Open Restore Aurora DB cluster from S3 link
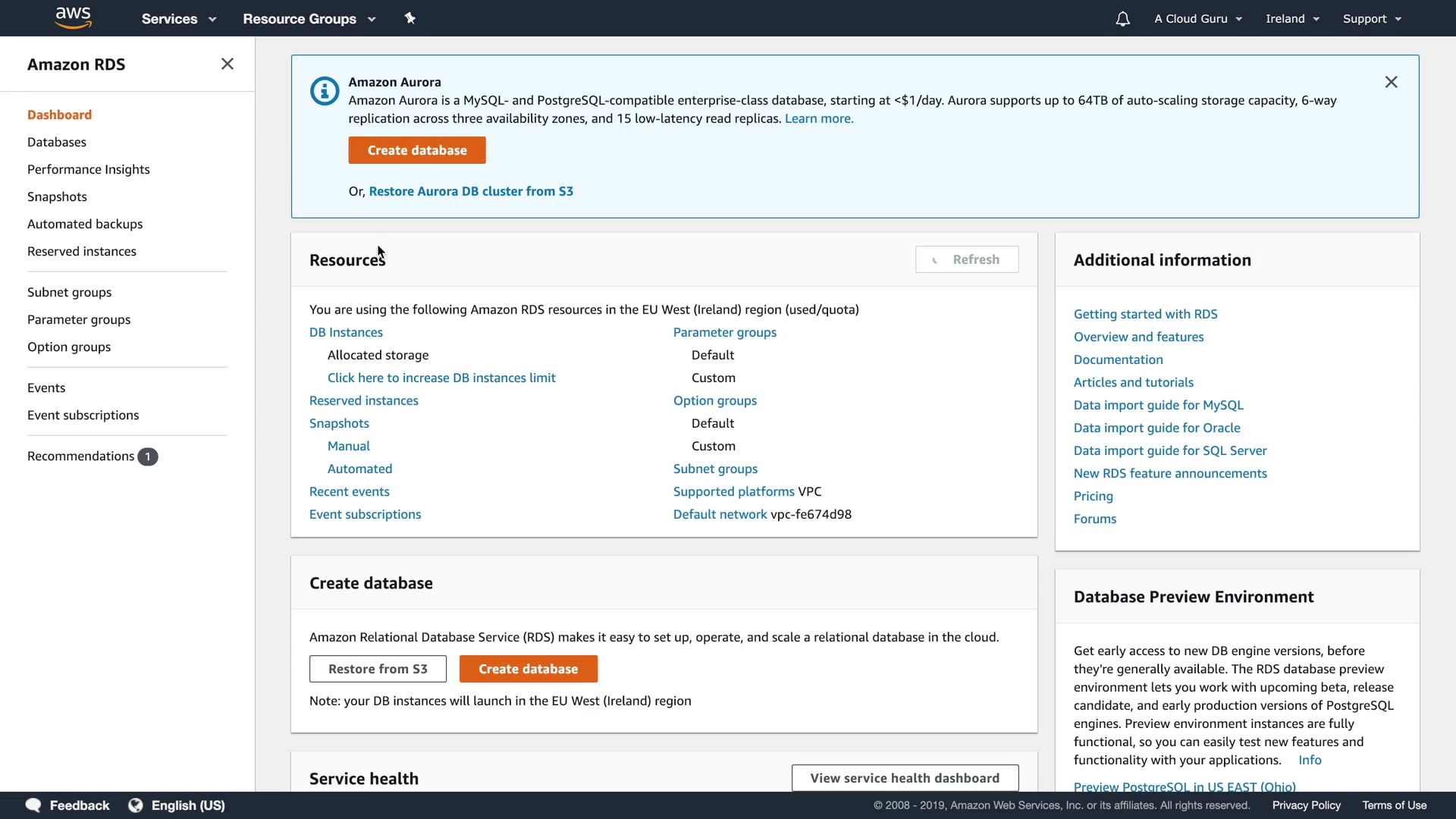Screen dimensions: 1456x819 click(x=471, y=191)
